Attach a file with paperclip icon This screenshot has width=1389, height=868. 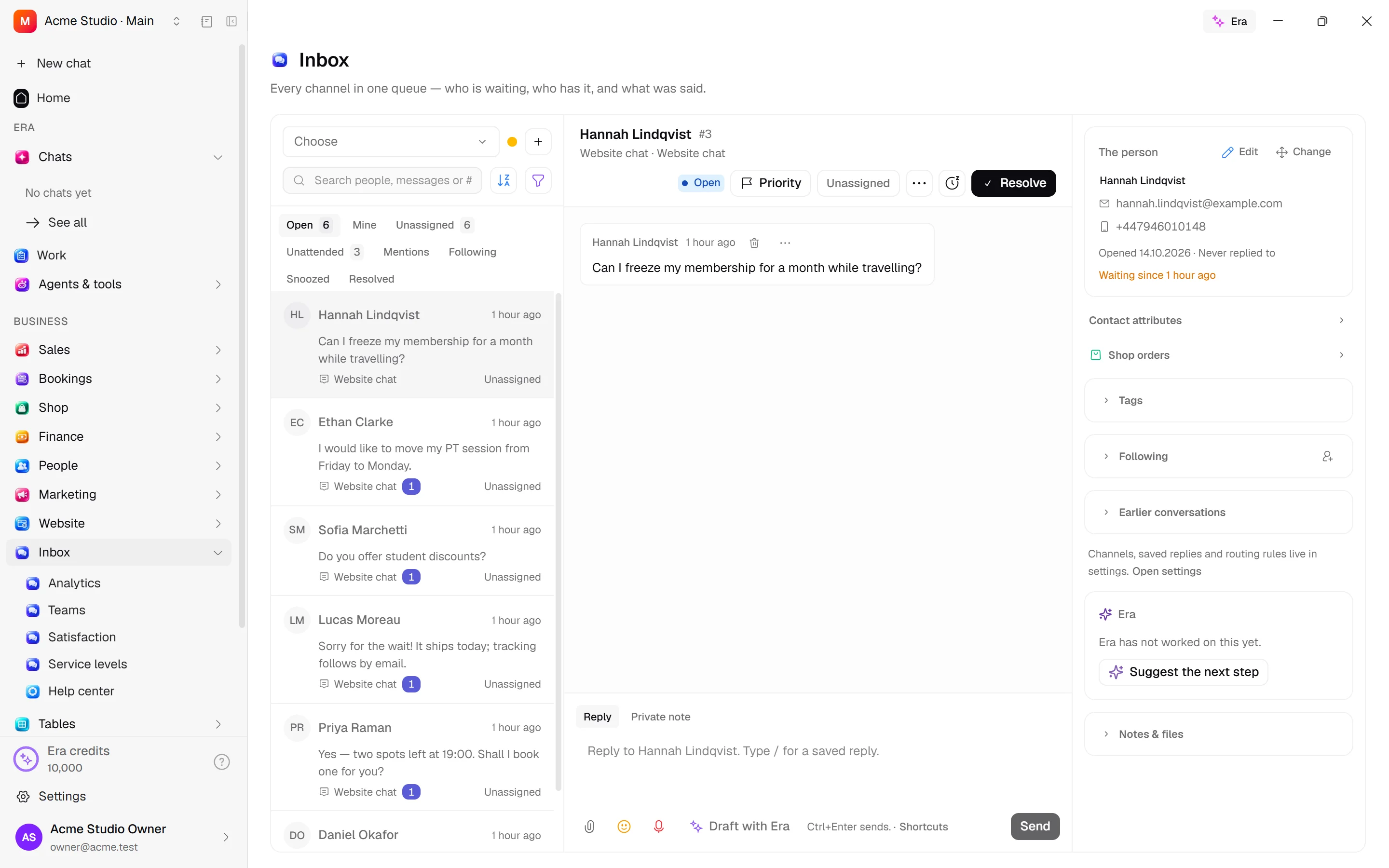[x=589, y=826]
